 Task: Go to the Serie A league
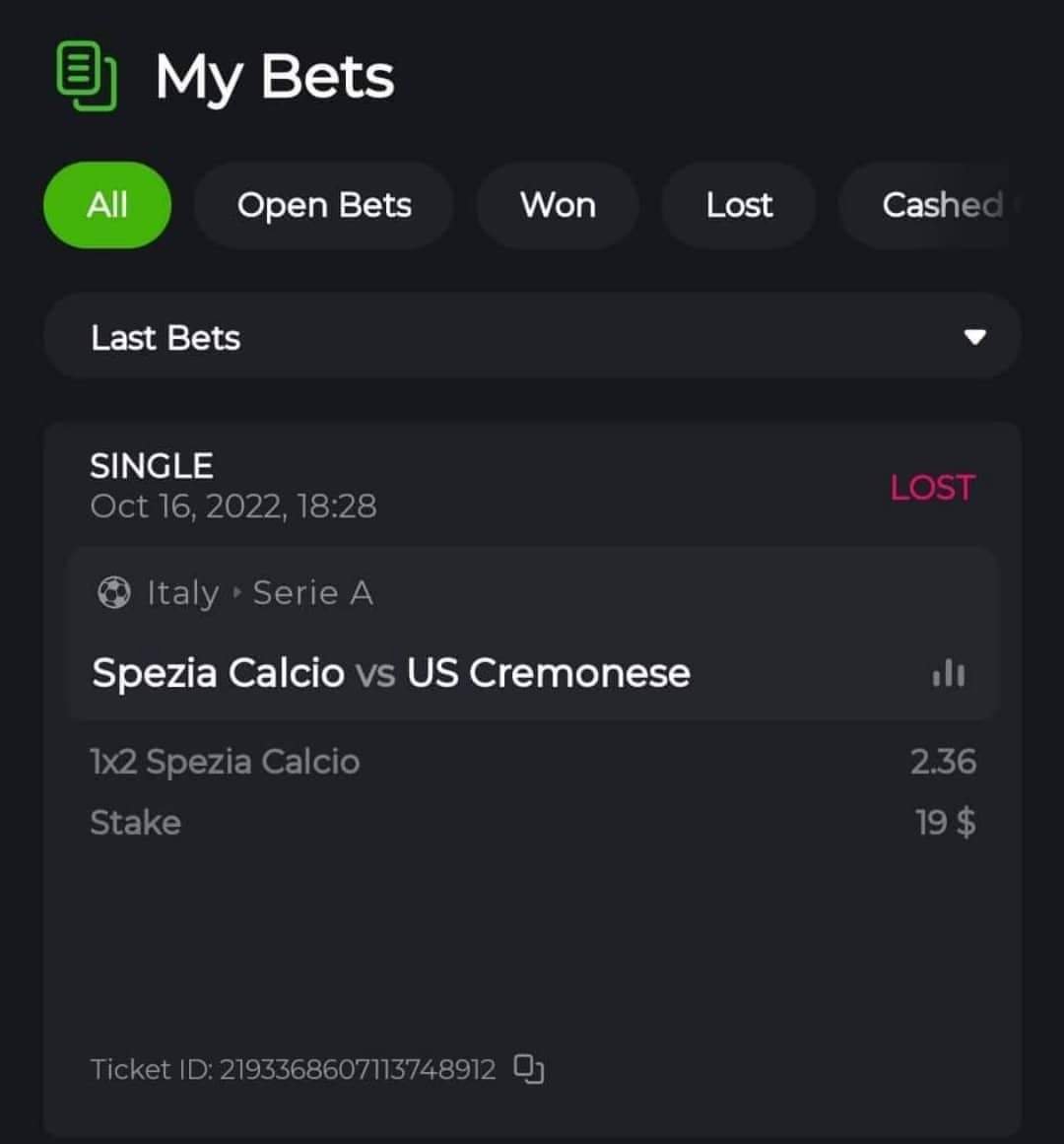312,593
